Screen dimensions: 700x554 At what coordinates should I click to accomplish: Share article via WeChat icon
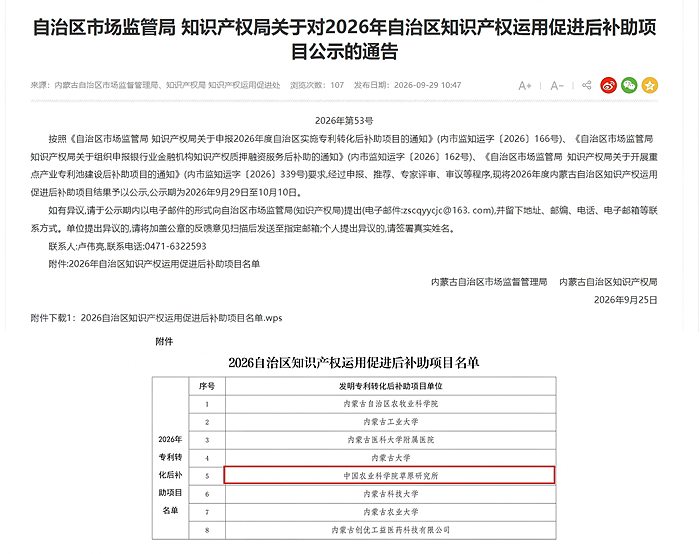(x=629, y=85)
